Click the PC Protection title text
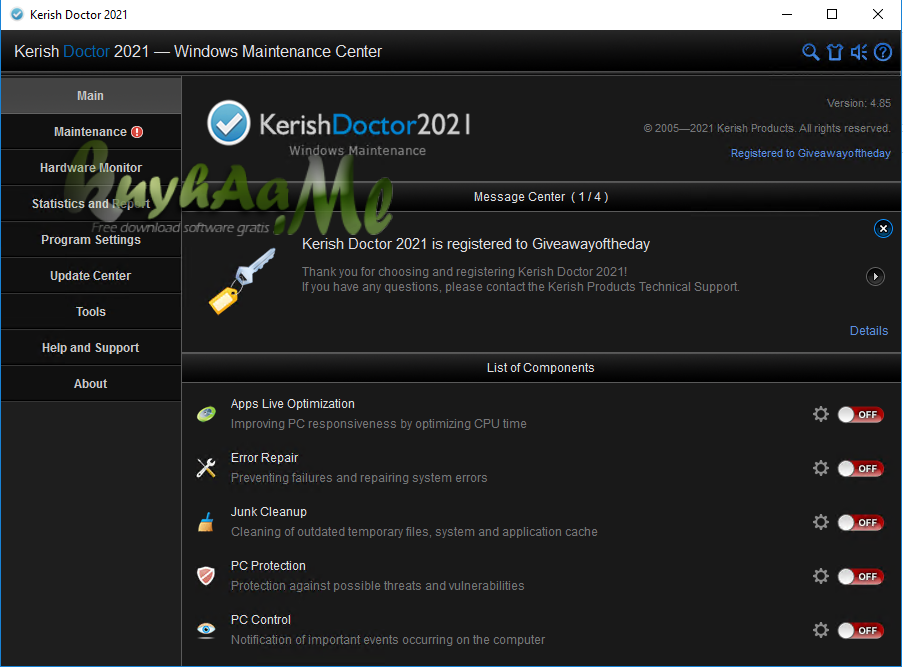 pos(268,566)
